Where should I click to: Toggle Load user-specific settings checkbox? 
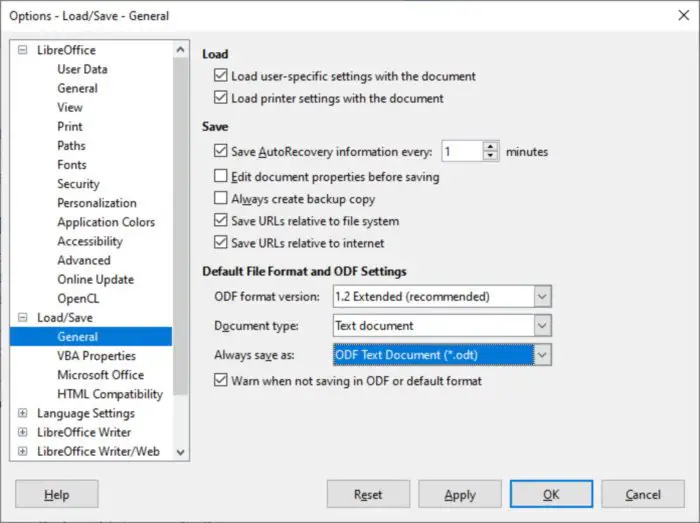(x=221, y=75)
